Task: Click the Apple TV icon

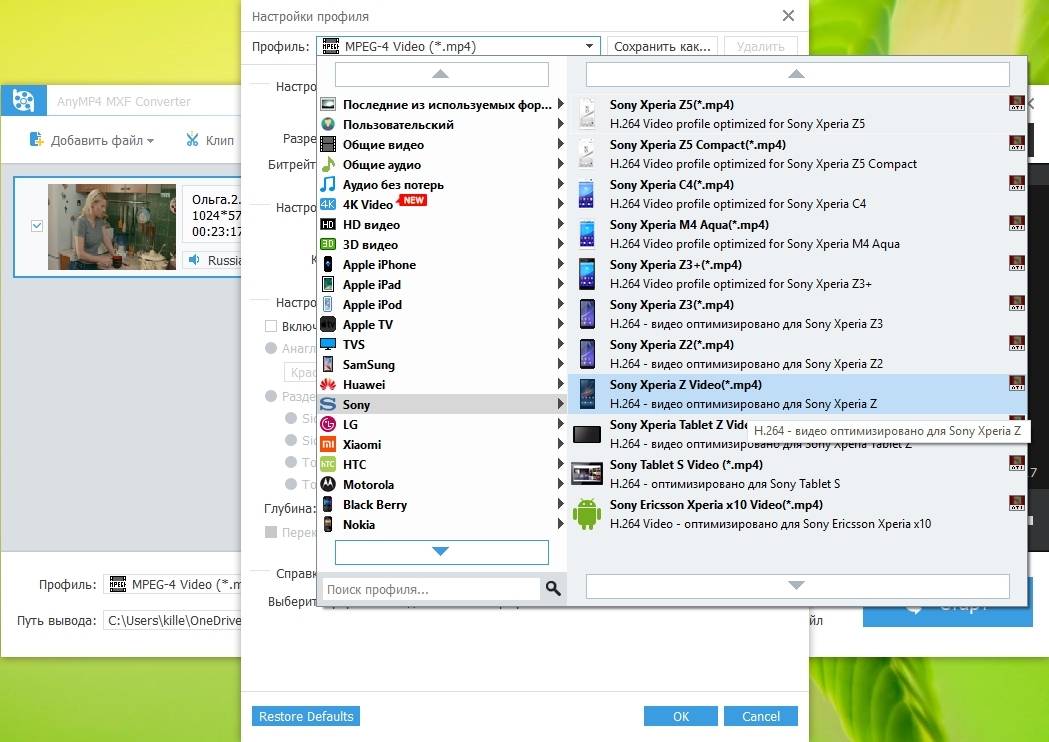Action: [328, 324]
